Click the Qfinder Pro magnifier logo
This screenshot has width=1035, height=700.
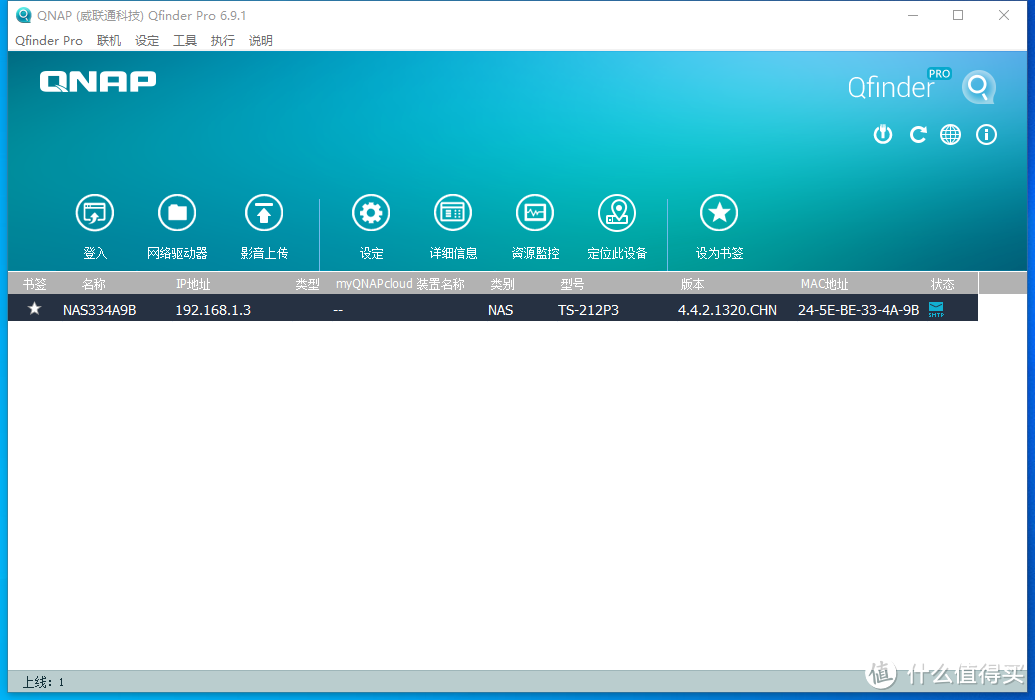(978, 87)
